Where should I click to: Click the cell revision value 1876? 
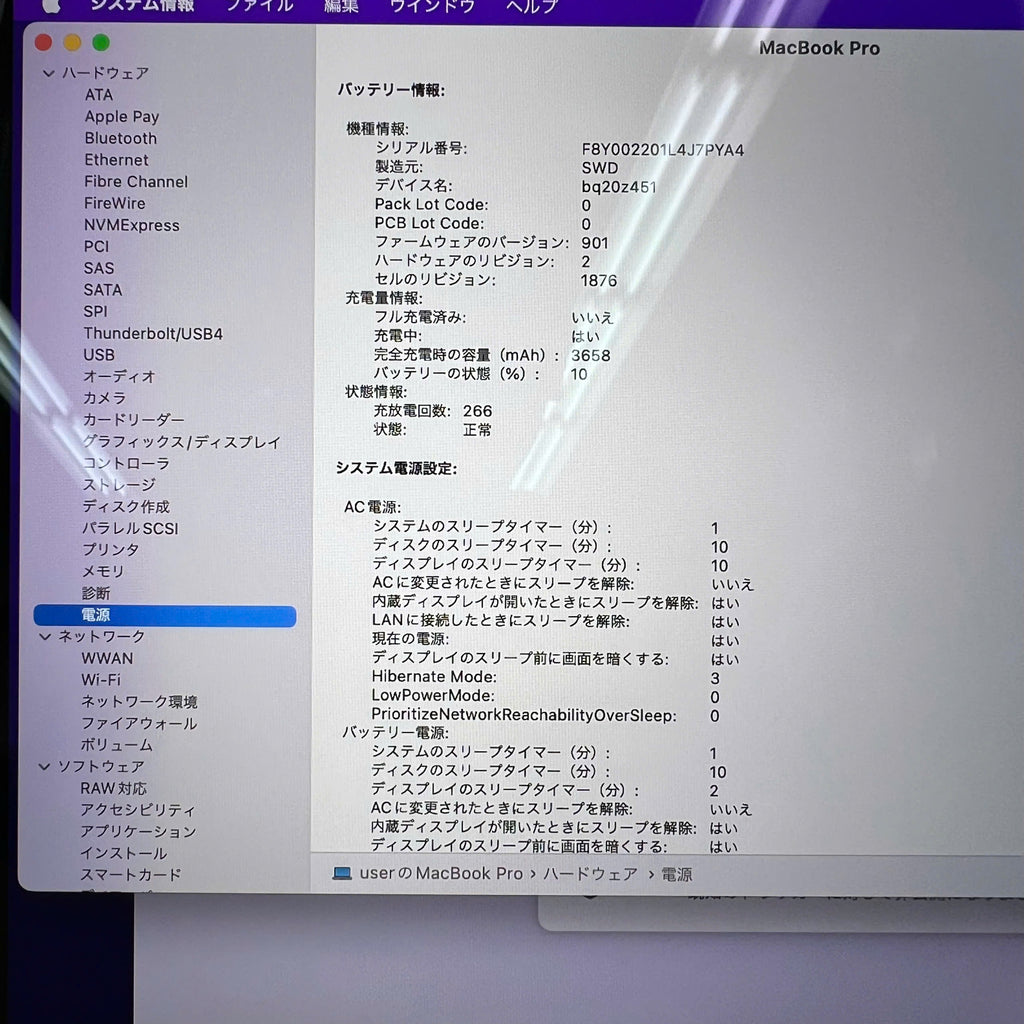point(598,281)
